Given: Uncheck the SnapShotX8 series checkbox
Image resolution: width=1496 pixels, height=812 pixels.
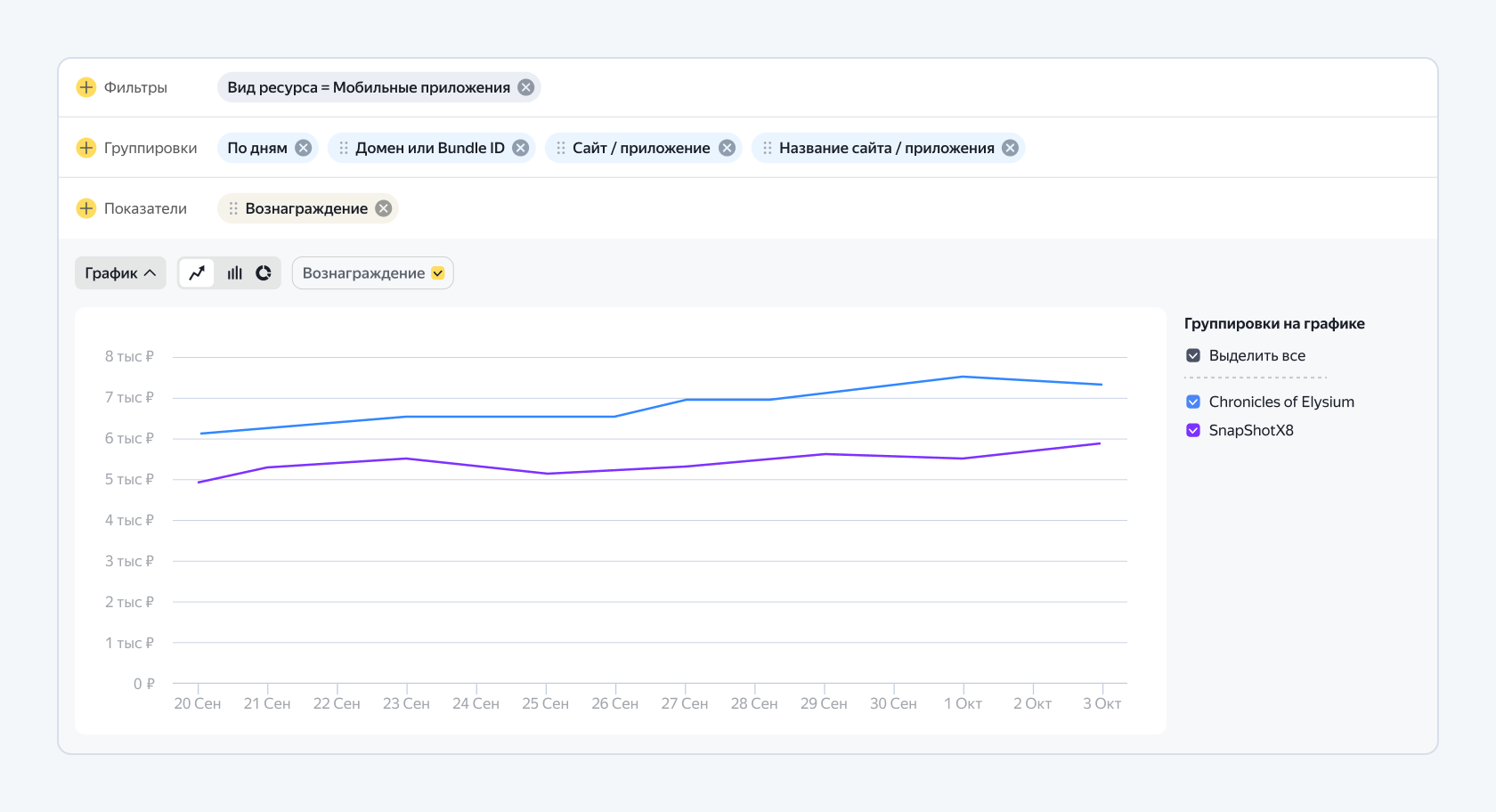Looking at the screenshot, I should coord(1193,430).
